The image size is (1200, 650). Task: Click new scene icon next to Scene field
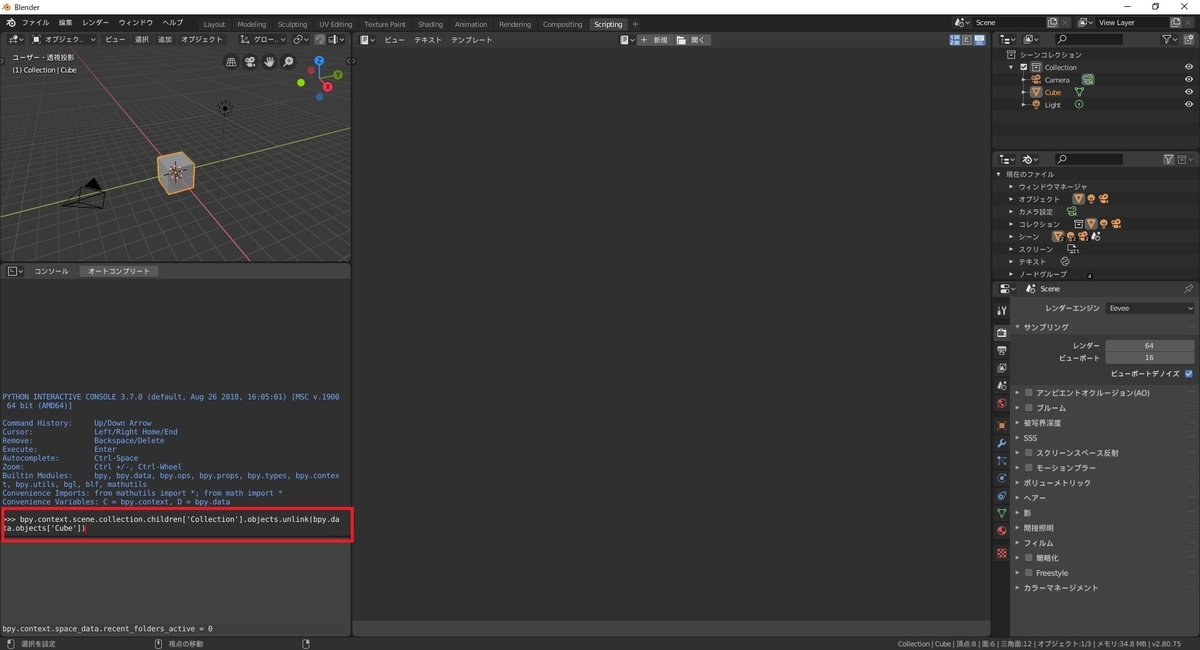click(x=1052, y=22)
